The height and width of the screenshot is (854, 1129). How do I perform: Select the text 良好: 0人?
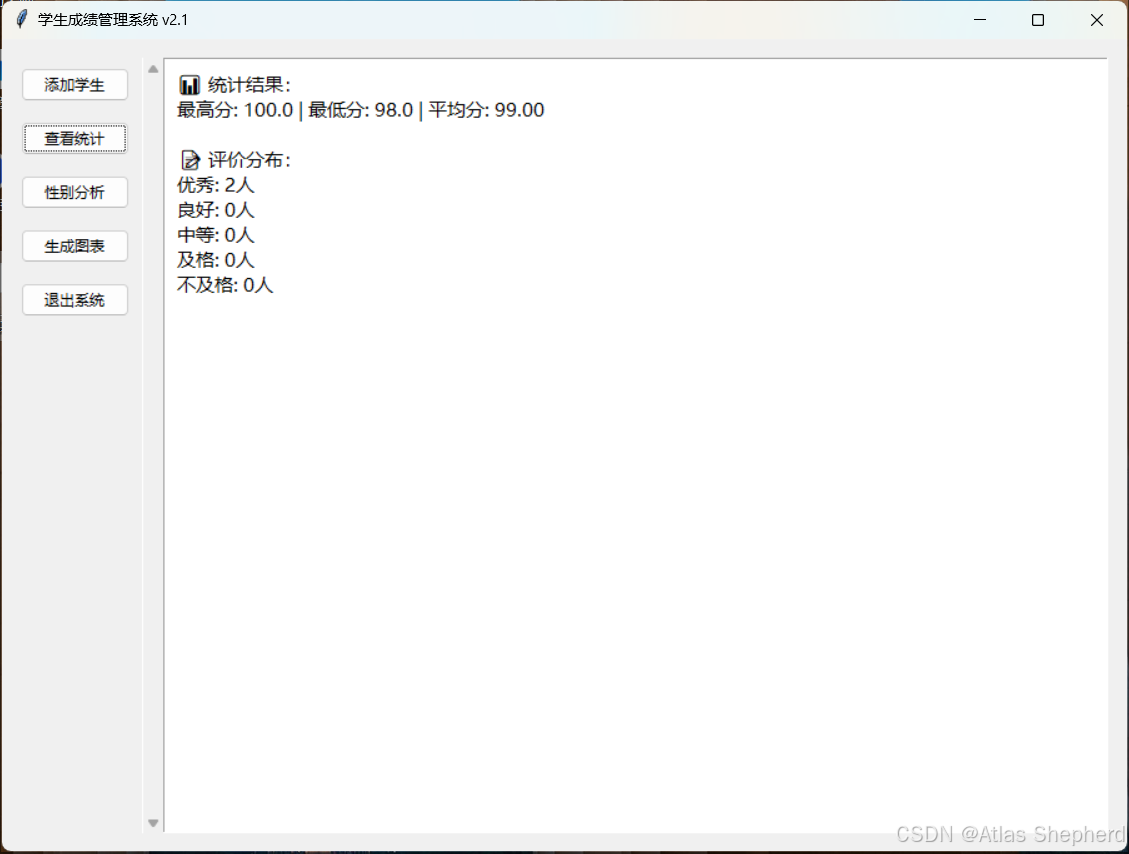coord(216,210)
